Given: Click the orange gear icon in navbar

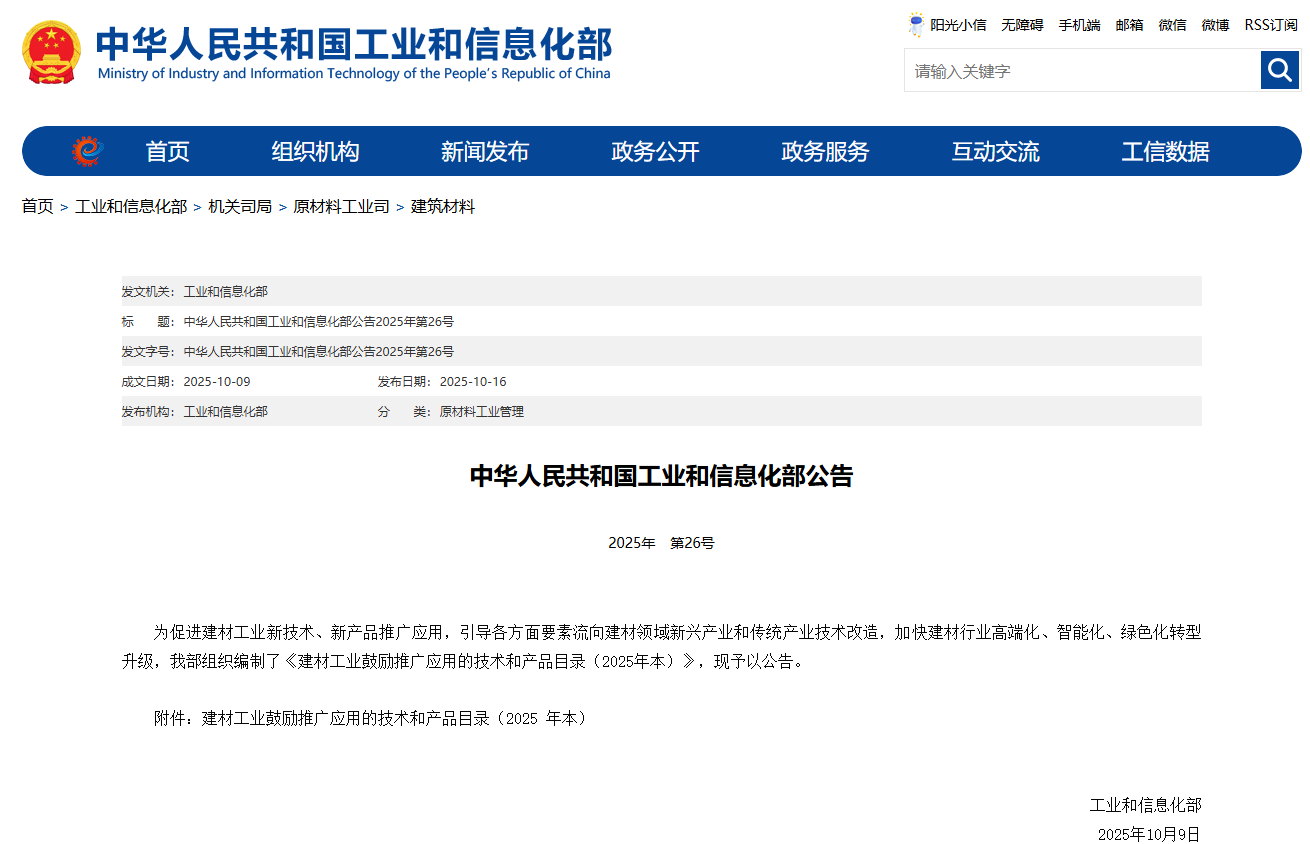Looking at the screenshot, I should (87, 151).
